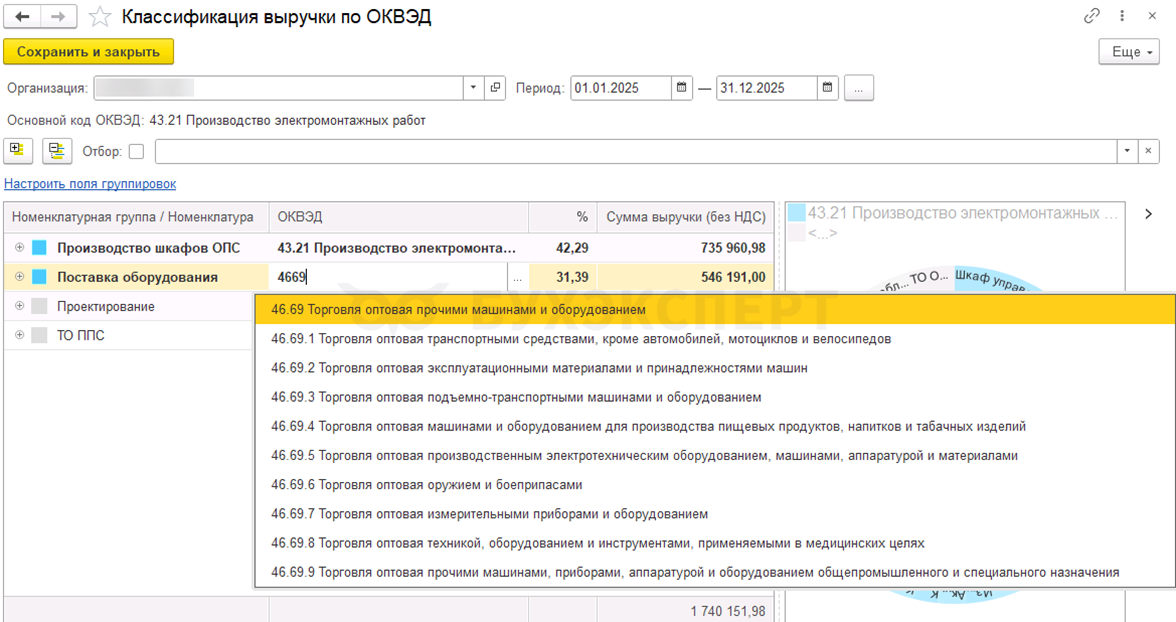Viewport: 1176px width, 622px height.
Task: Select 46.69.5 производственным электротехническим оборудованием option
Action: (644, 456)
